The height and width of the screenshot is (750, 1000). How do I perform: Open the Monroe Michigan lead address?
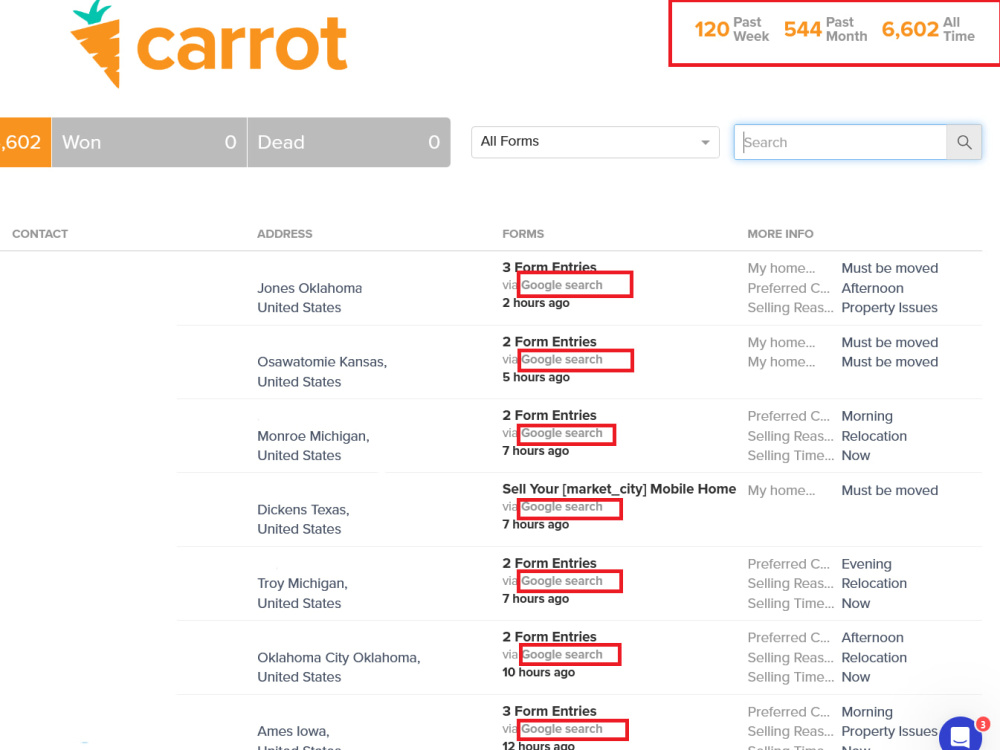pyautogui.click(x=313, y=446)
